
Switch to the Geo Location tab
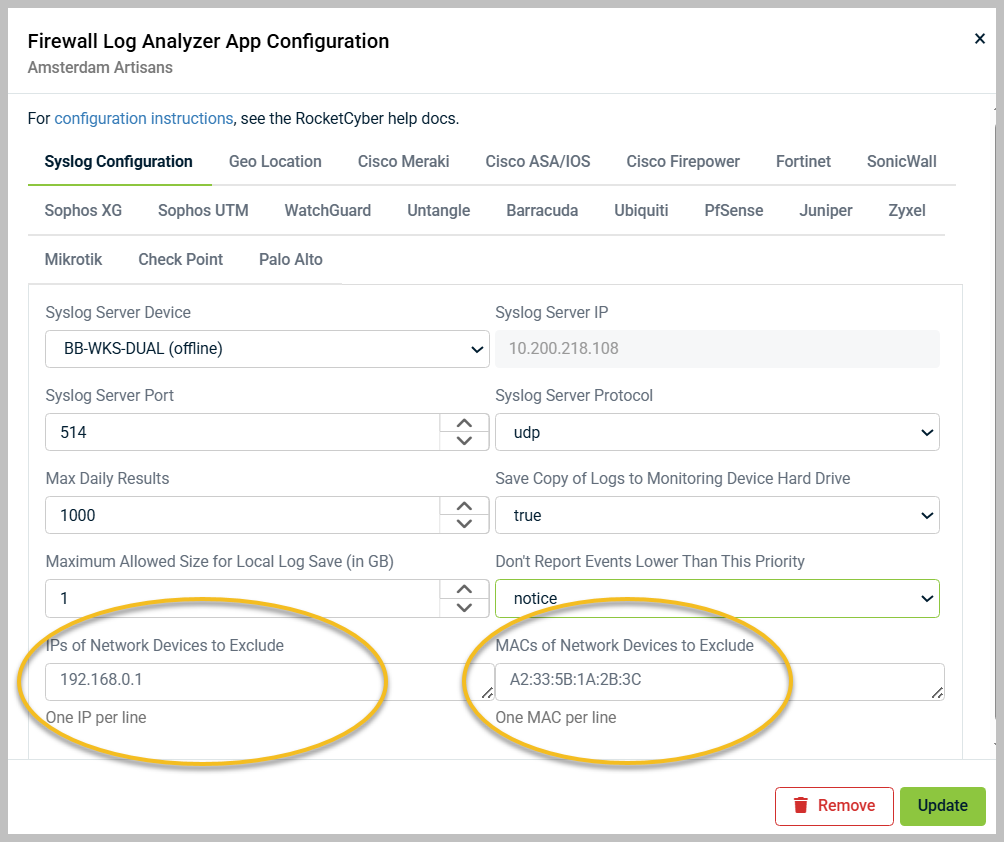click(274, 161)
